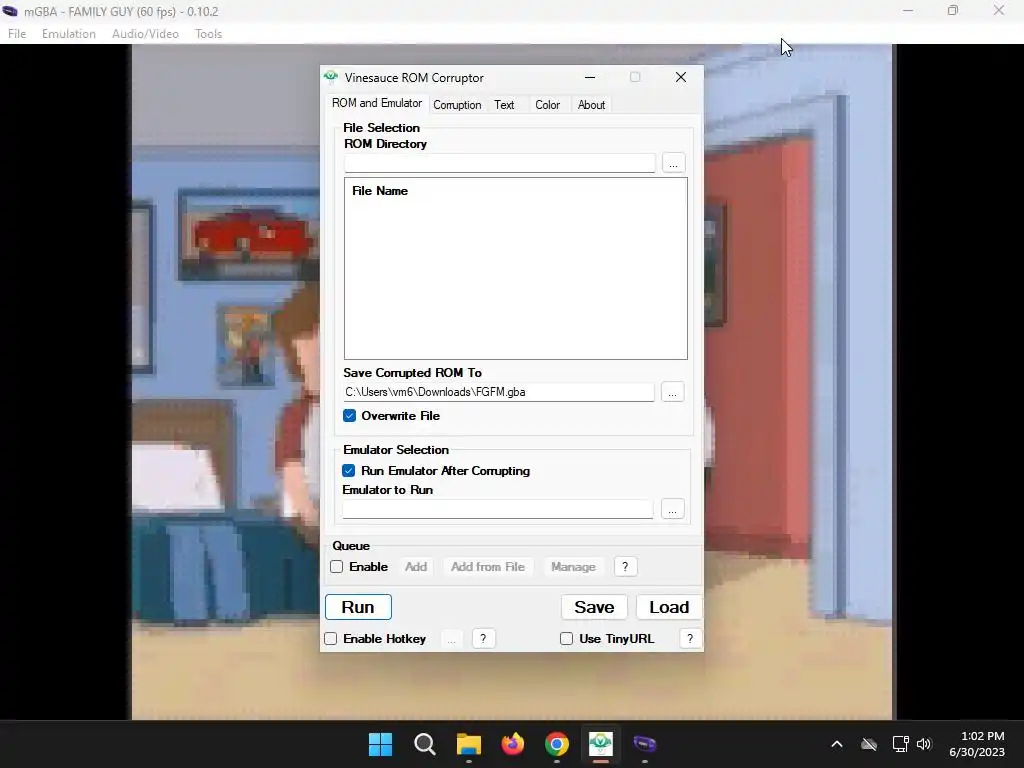Open the Text tab
The image size is (1024, 768).
pos(504,104)
